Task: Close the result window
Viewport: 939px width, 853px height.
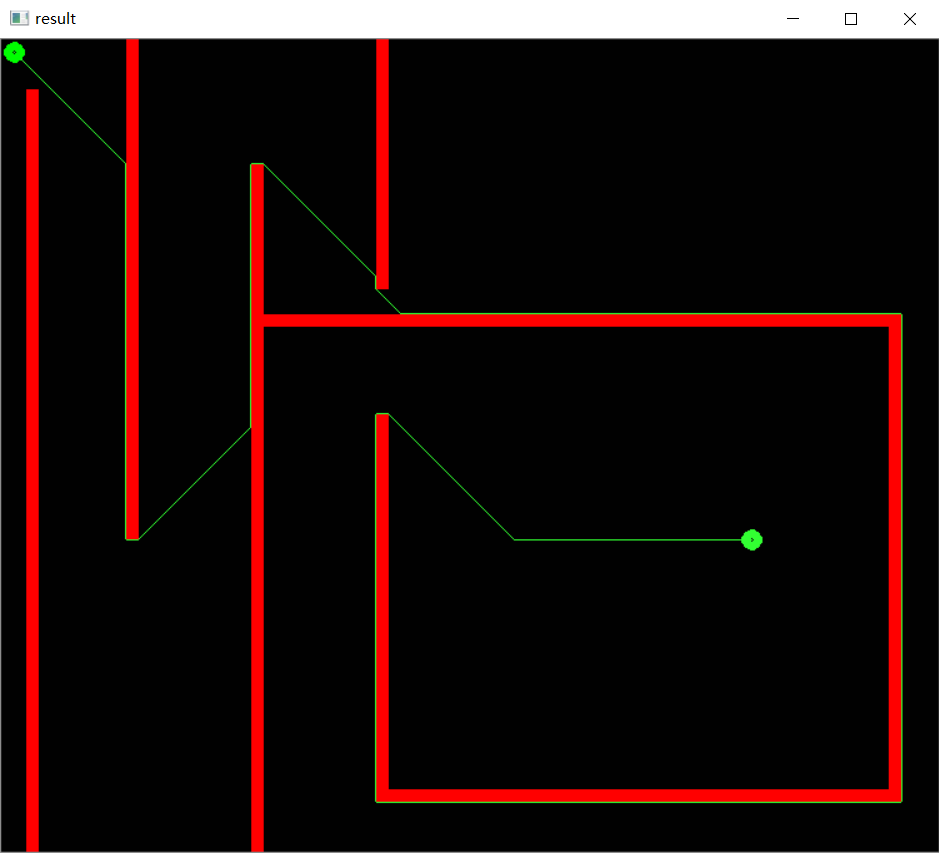Action: (x=909, y=18)
